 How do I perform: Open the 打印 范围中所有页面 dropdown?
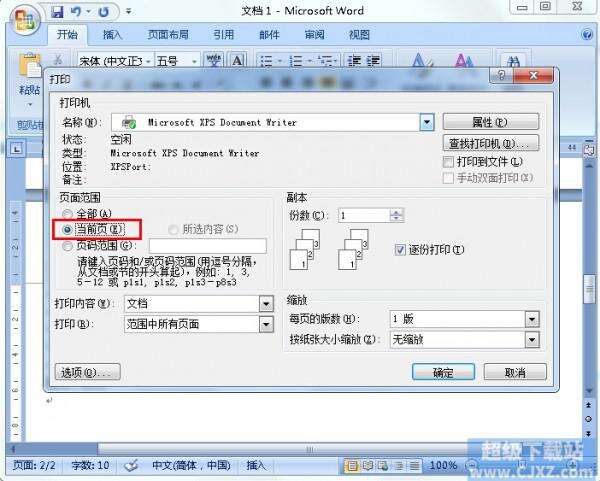tap(266, 324)
